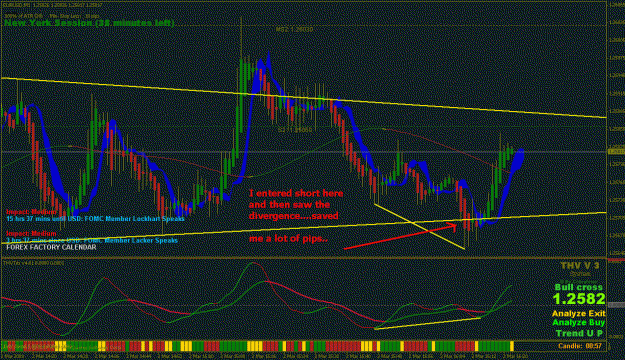The height and width of the screenshot is (360, 625).
Task: Click the MS2 pivot level label
Action: click(x=294, y=30)
